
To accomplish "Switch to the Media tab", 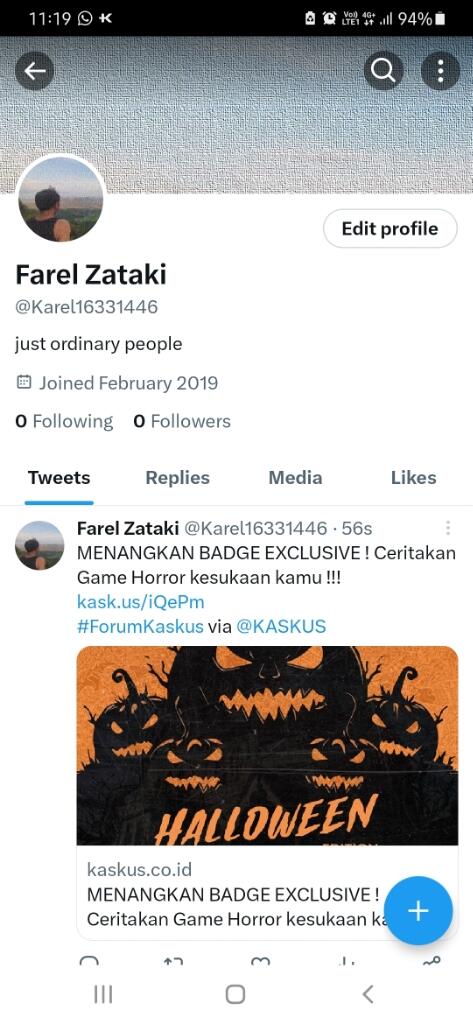I will pos(295,478).
